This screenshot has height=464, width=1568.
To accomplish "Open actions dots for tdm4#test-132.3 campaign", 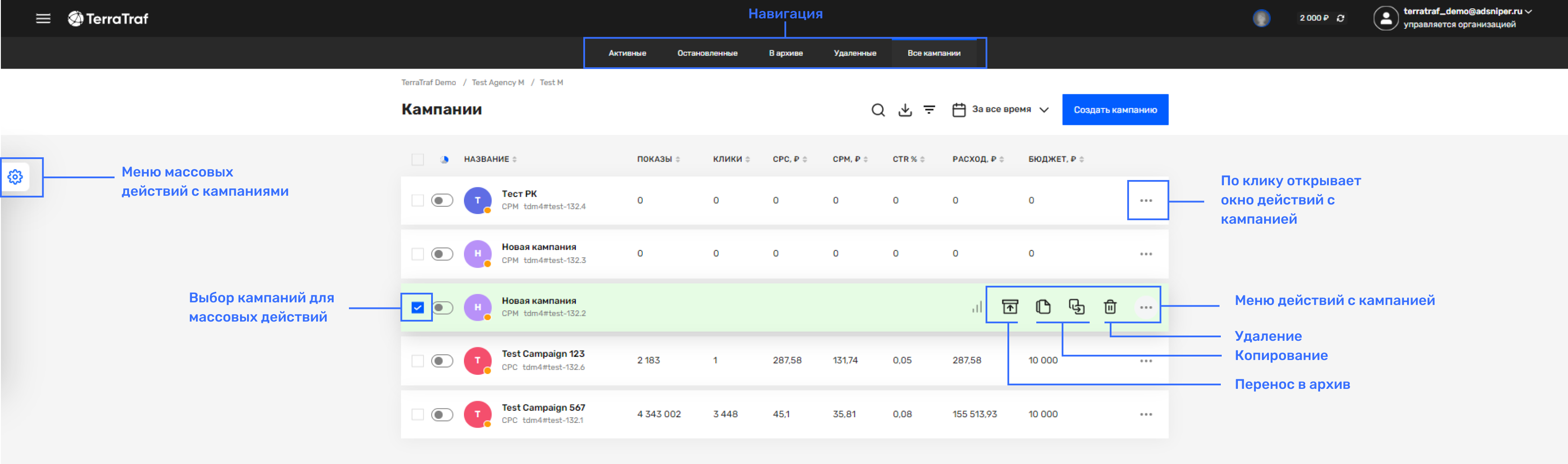I will 1146,253.
